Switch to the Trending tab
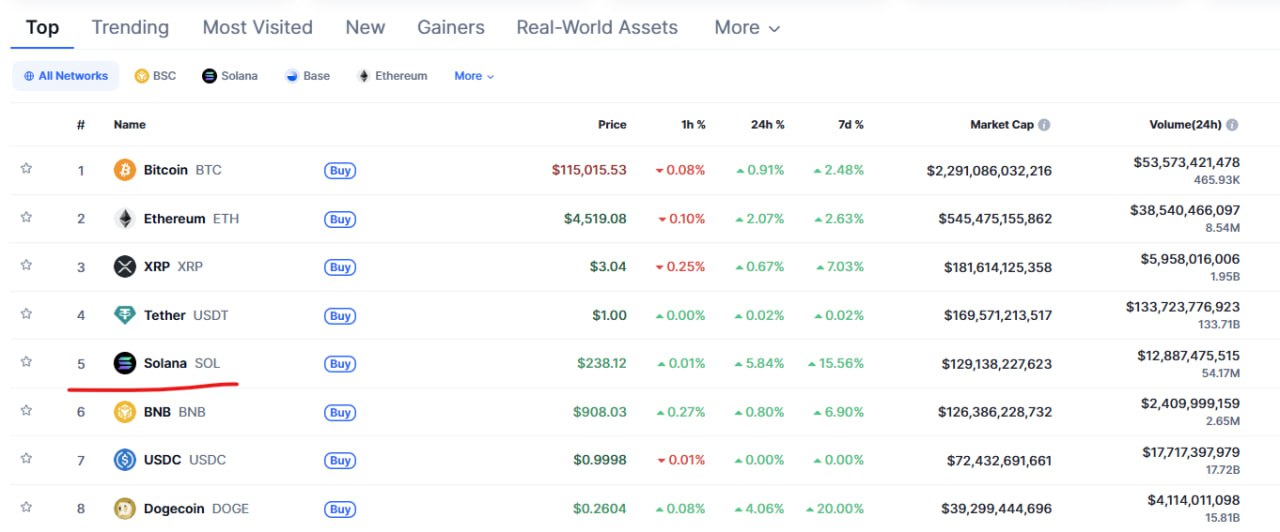Viewport: 1280px width, 532px height. [x=130, y=28]
